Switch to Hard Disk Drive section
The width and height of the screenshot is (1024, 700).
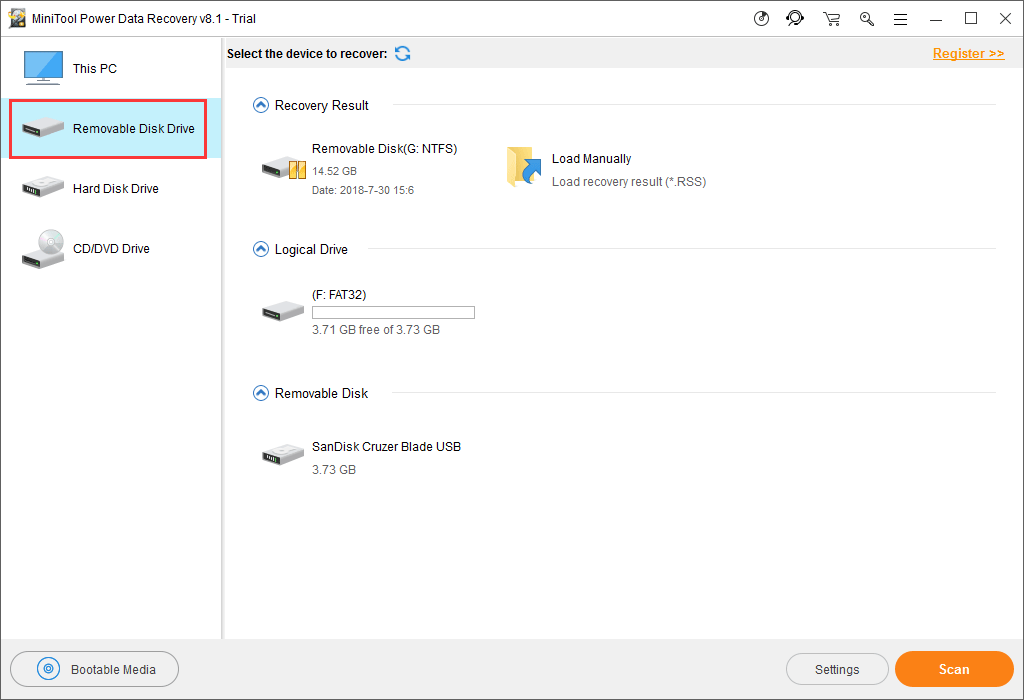pyautogui.click(x=115, y=189)
